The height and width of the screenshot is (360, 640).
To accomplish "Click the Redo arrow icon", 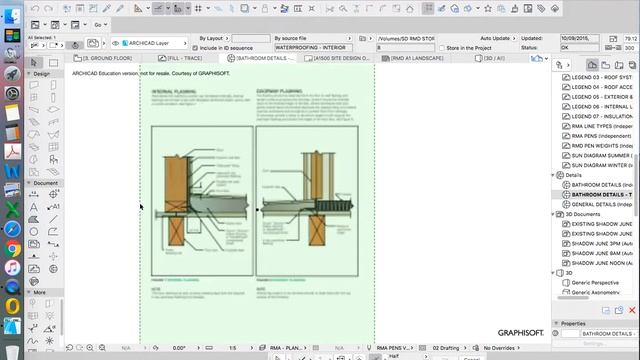I will 49,9.
